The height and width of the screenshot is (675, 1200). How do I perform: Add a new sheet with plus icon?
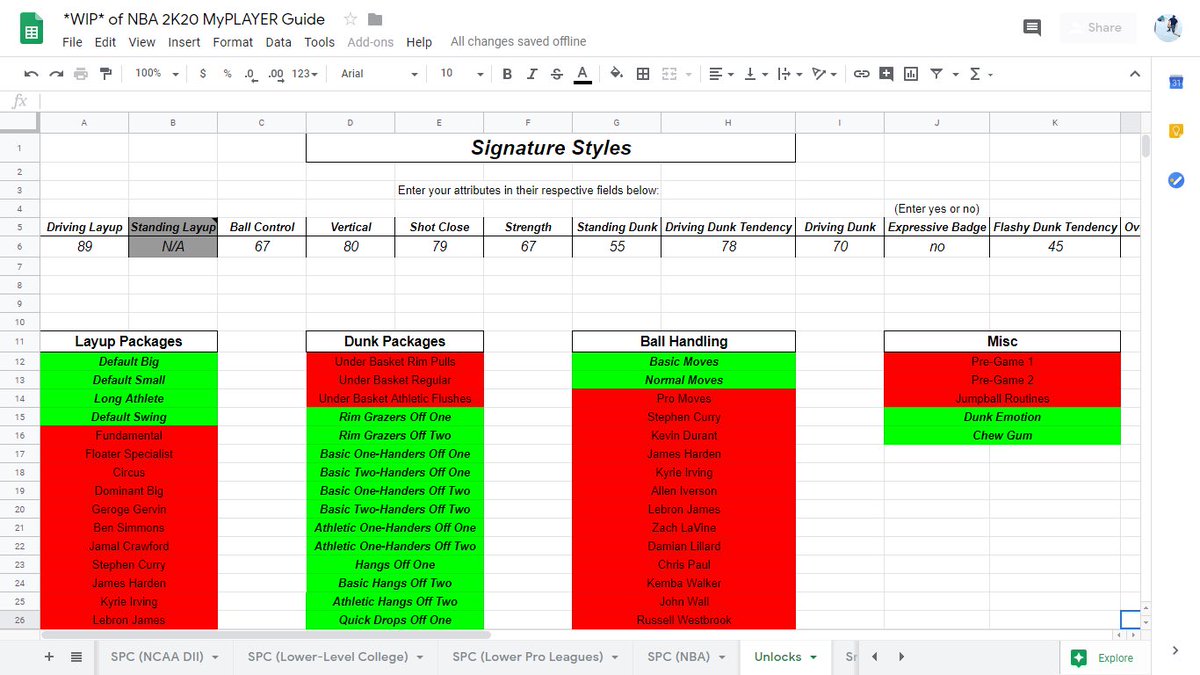pos(49,657)
